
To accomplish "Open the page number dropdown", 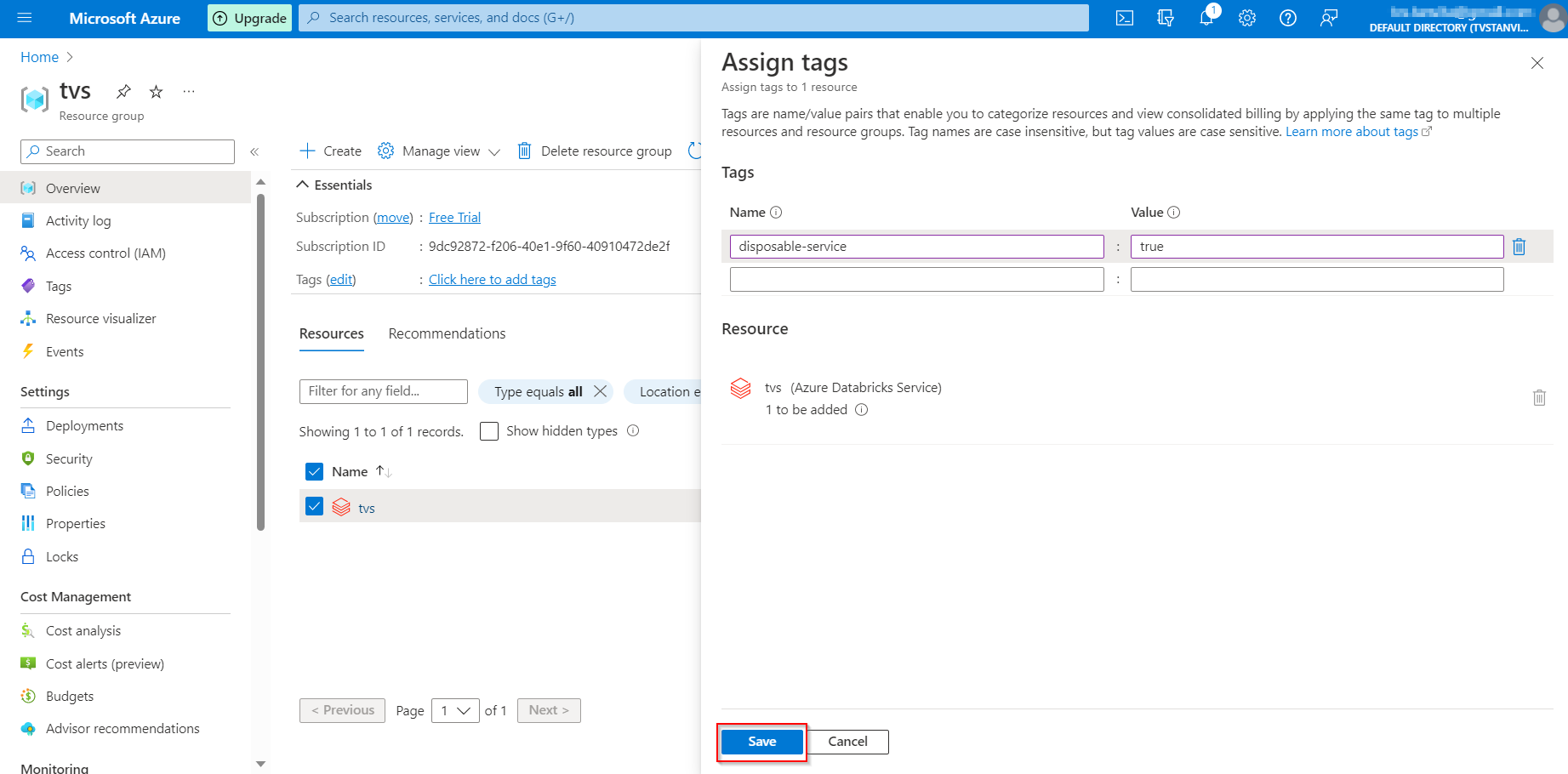I will [x=455, y=710].
